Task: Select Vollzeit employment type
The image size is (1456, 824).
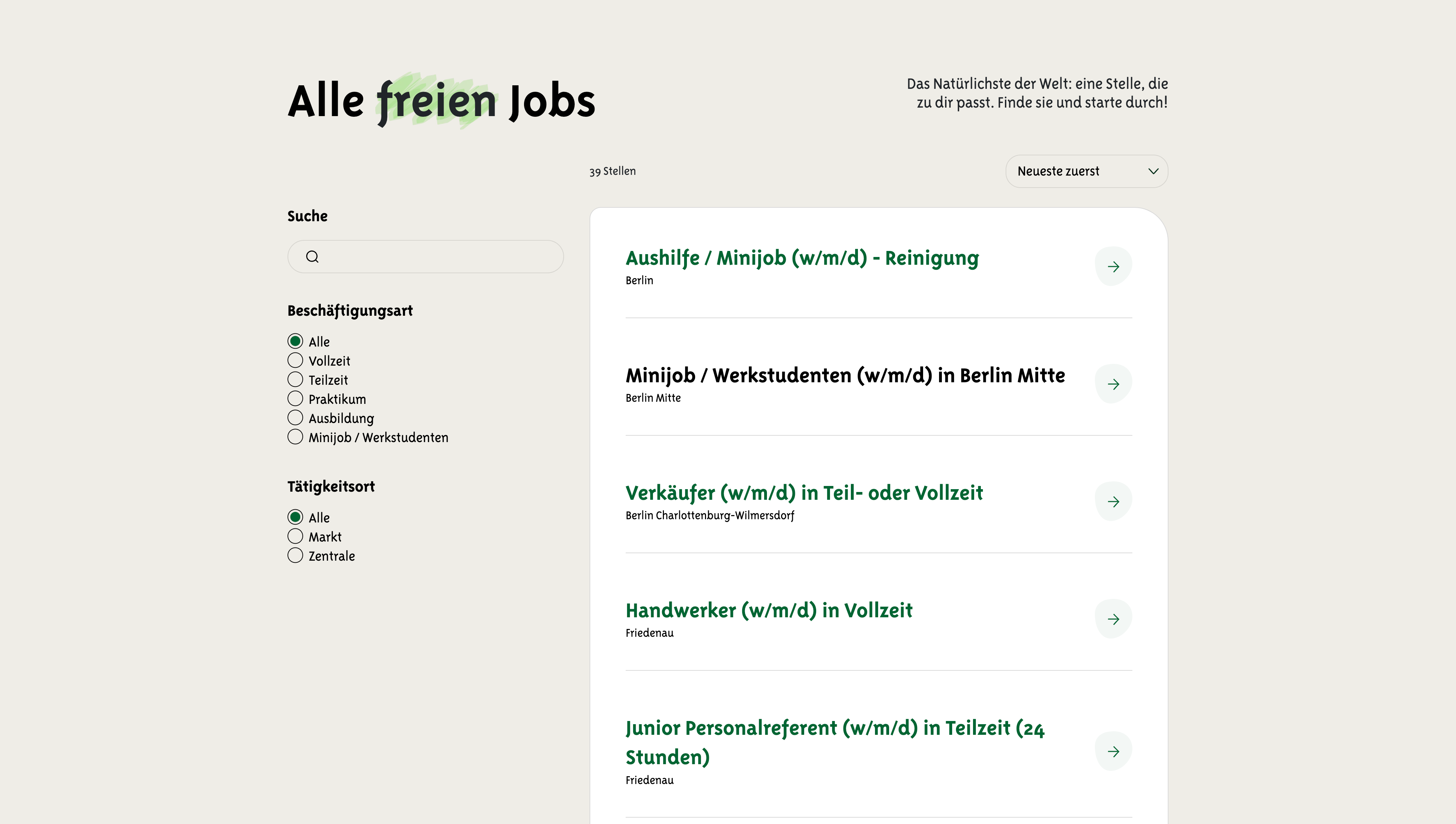Action: click(295, 360)
